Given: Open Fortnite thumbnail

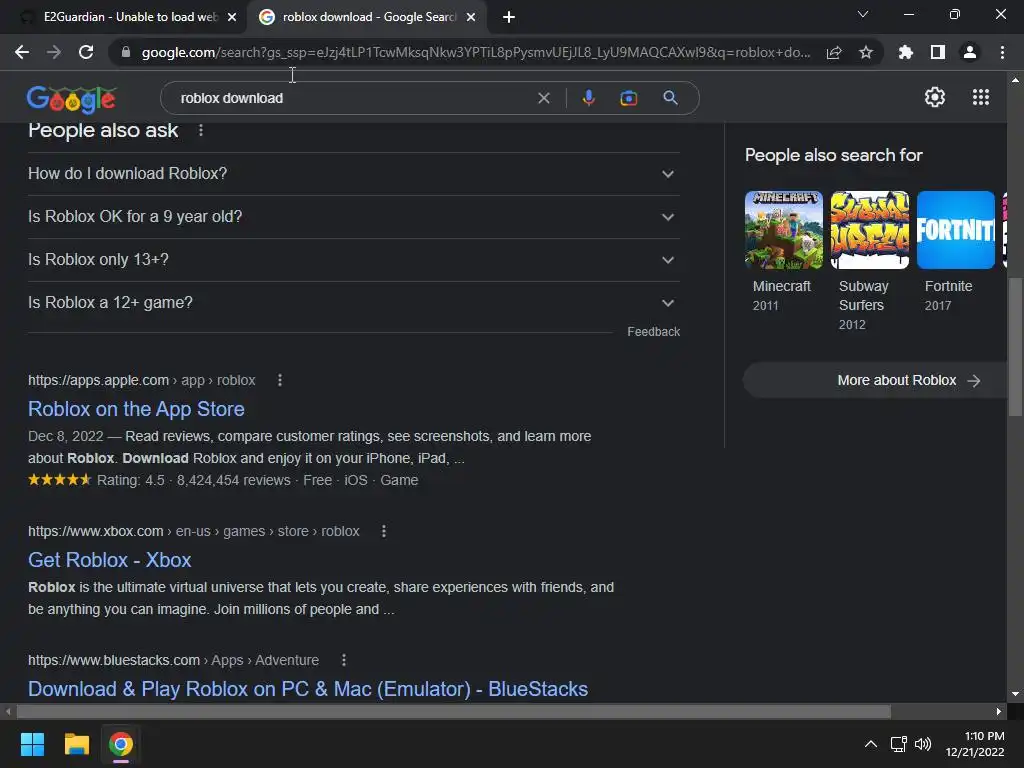Looking at the screenshot, I should [x=956, y=230].
